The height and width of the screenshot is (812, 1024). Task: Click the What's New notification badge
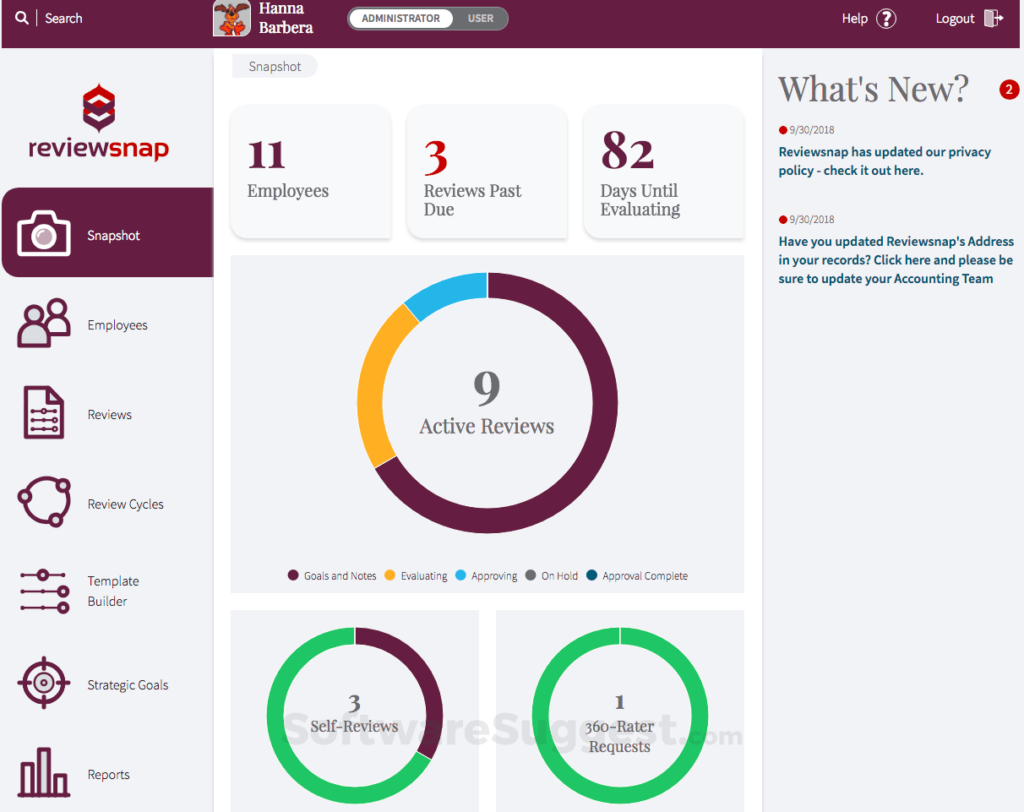coord(1008,89)
